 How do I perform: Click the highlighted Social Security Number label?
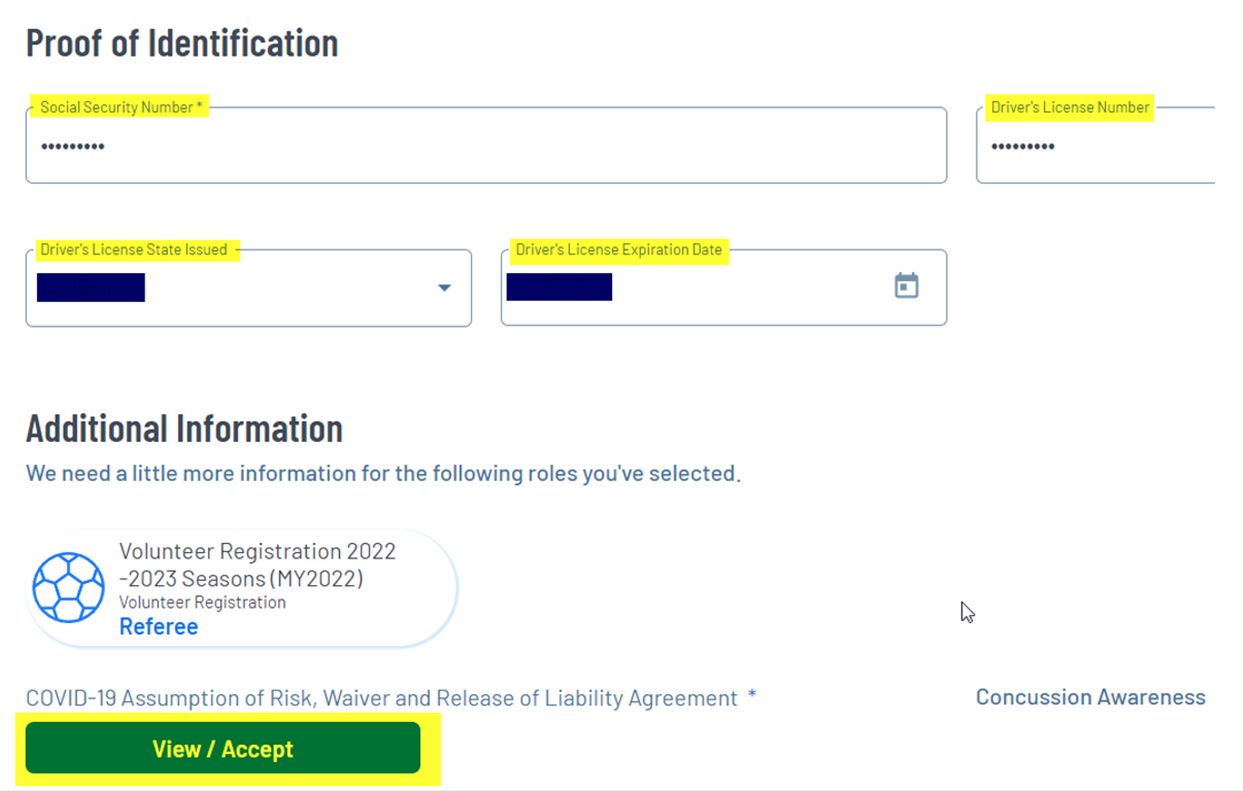121,107
